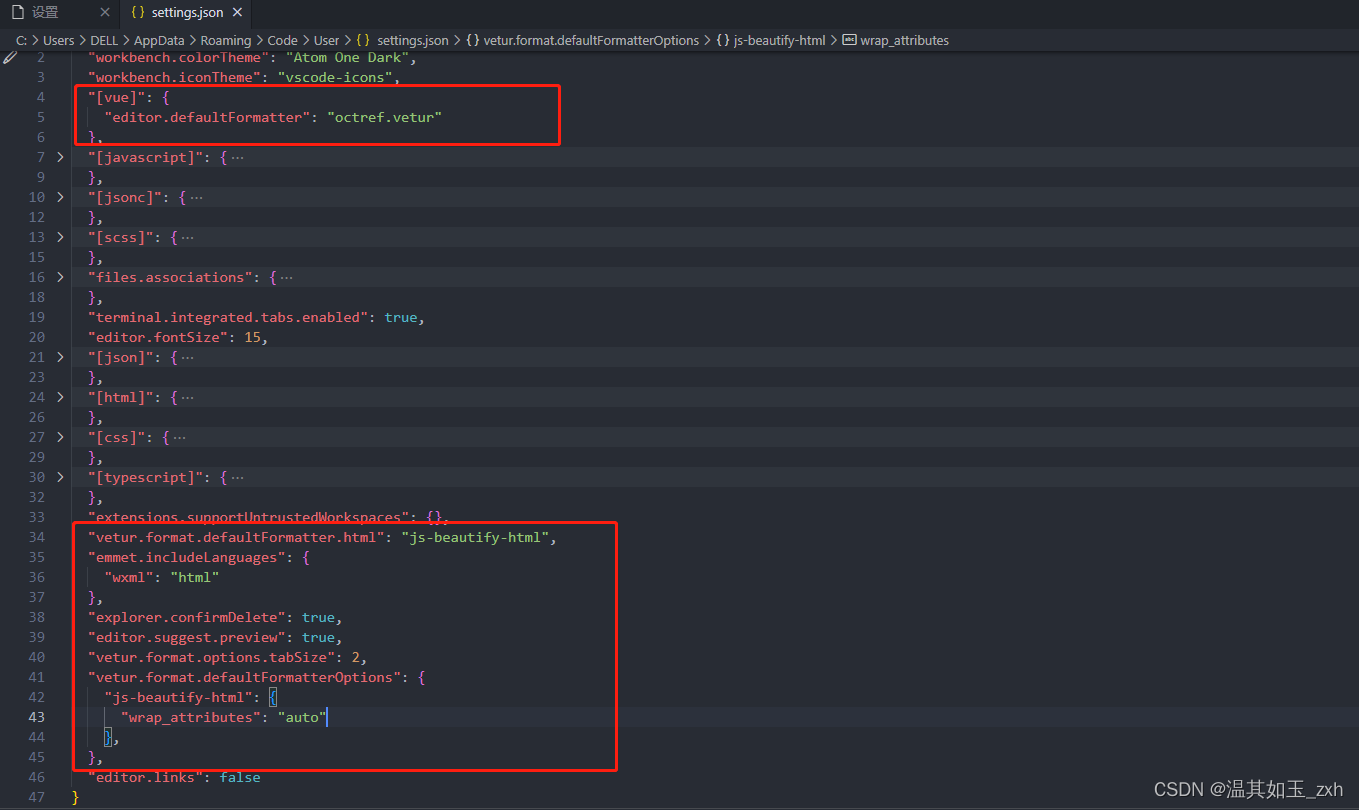Open the C: breadcrumb segment

pyautogui.click(x=21, y=40)
